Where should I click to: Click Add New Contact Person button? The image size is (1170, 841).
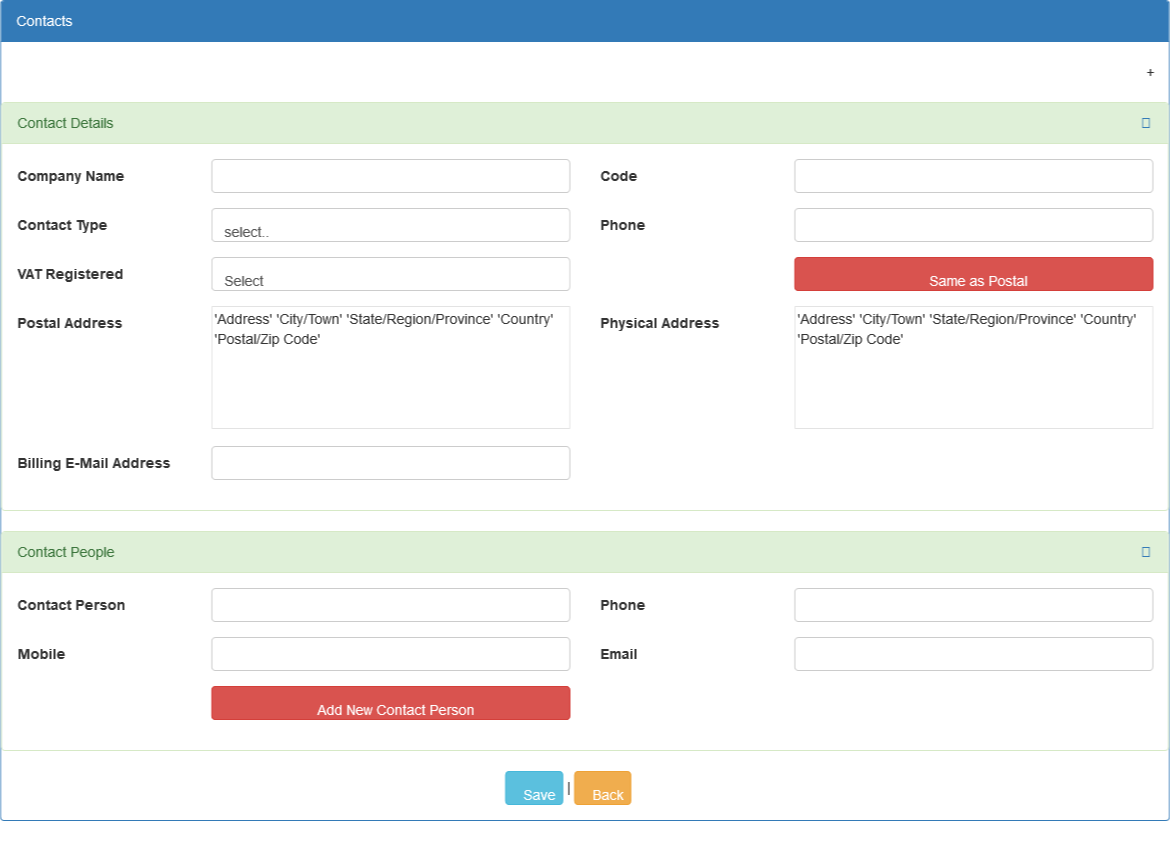pyautogui.click(x=390, y=703)
